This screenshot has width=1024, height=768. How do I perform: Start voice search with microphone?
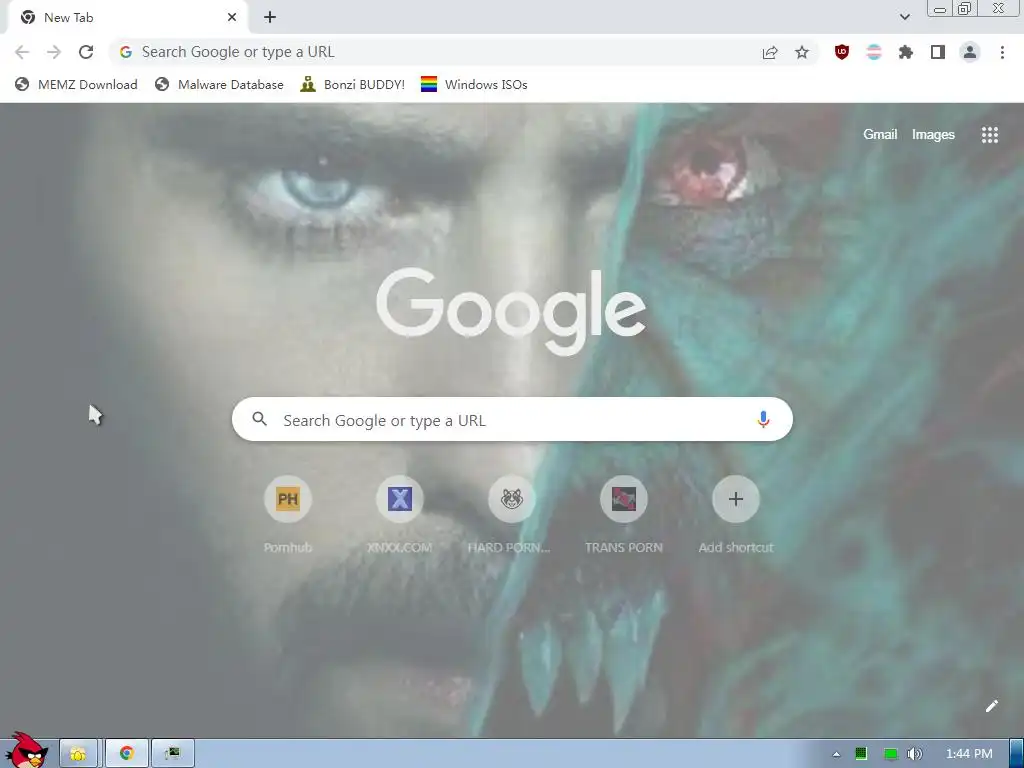pyautogui.click(x=763, y=419)
